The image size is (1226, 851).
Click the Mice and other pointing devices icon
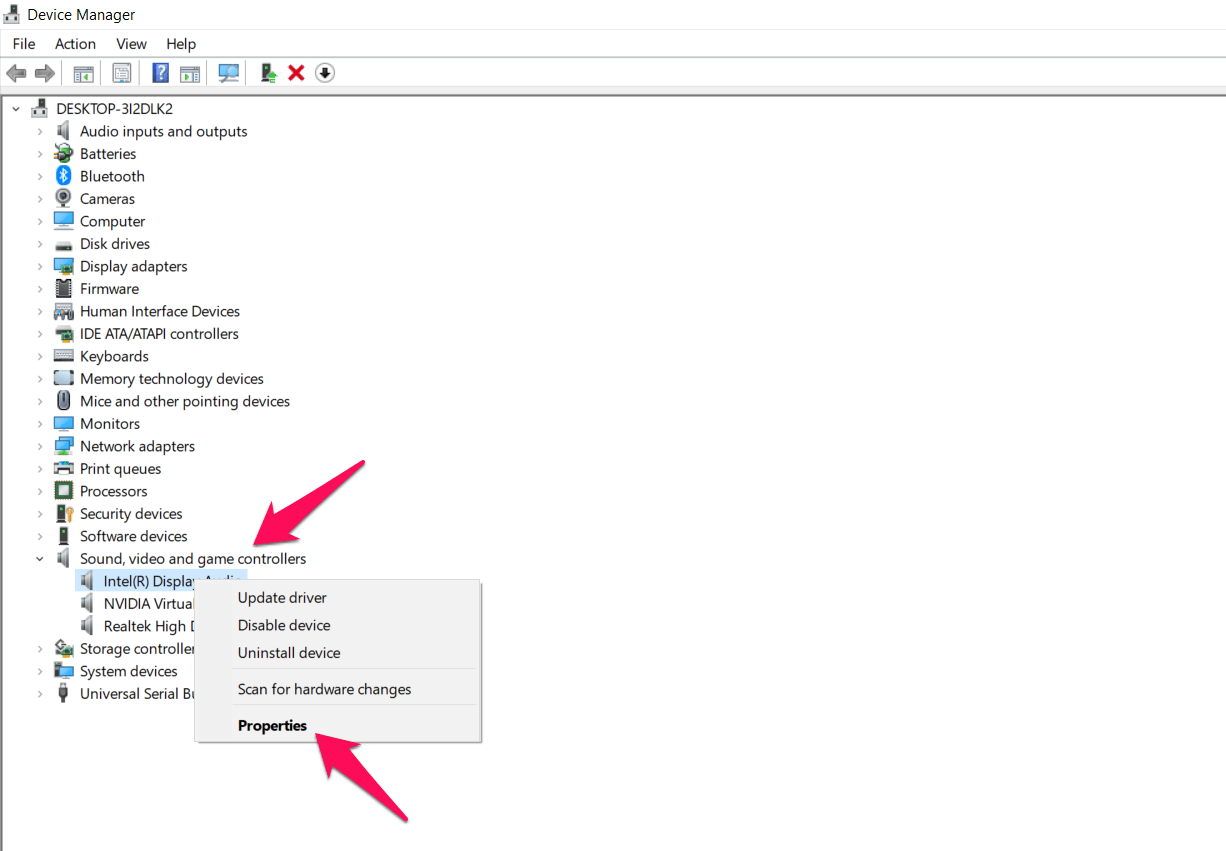(x=64, y=401)
